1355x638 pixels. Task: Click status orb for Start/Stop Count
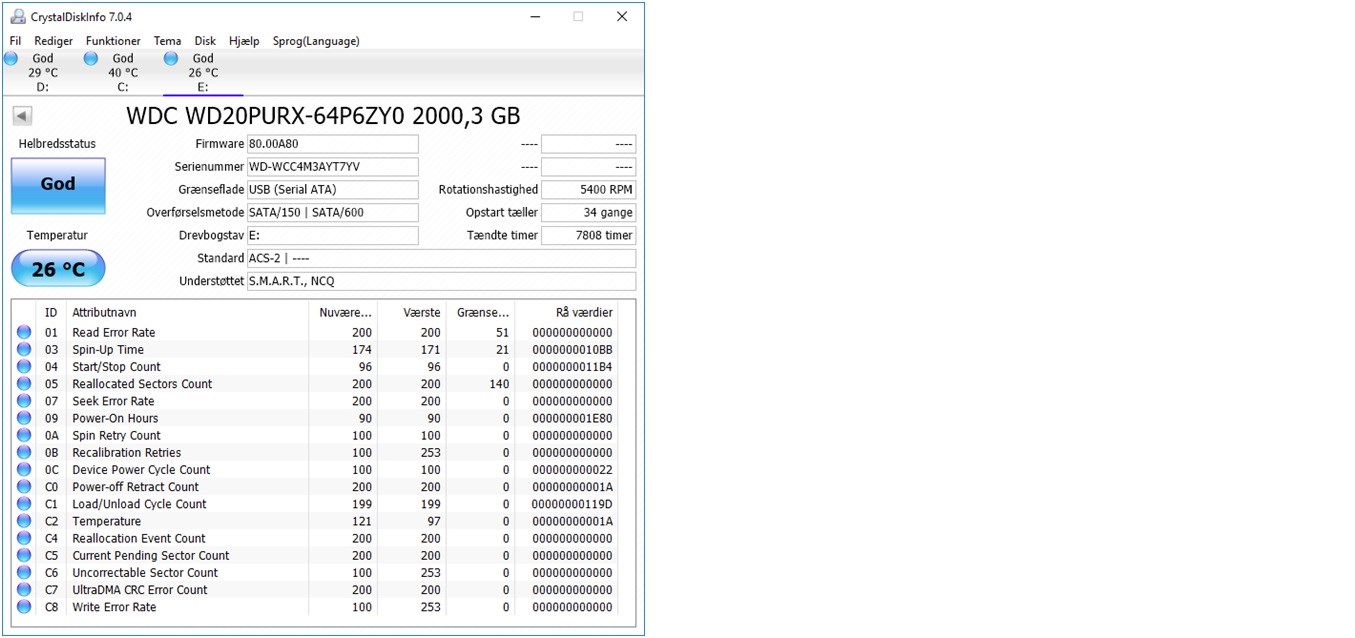(x=24, y=366)
